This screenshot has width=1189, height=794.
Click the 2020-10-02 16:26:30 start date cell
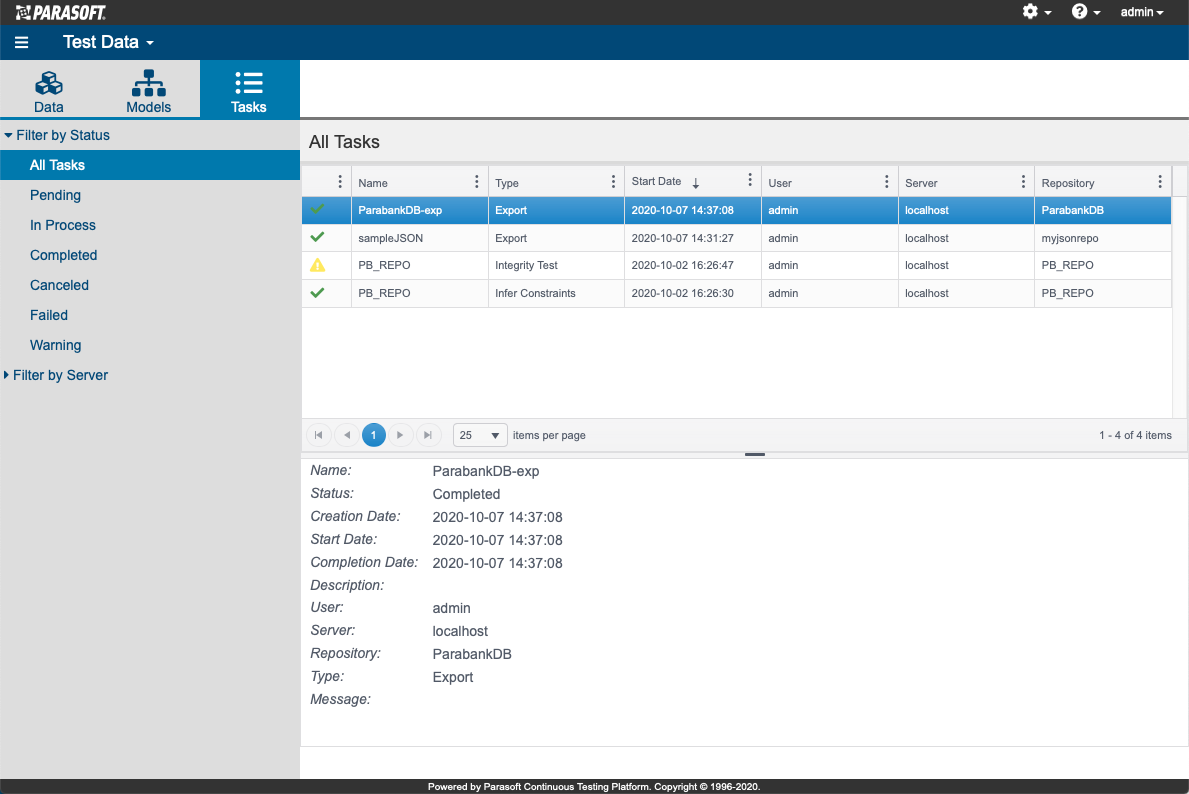(x=693, y=293)
